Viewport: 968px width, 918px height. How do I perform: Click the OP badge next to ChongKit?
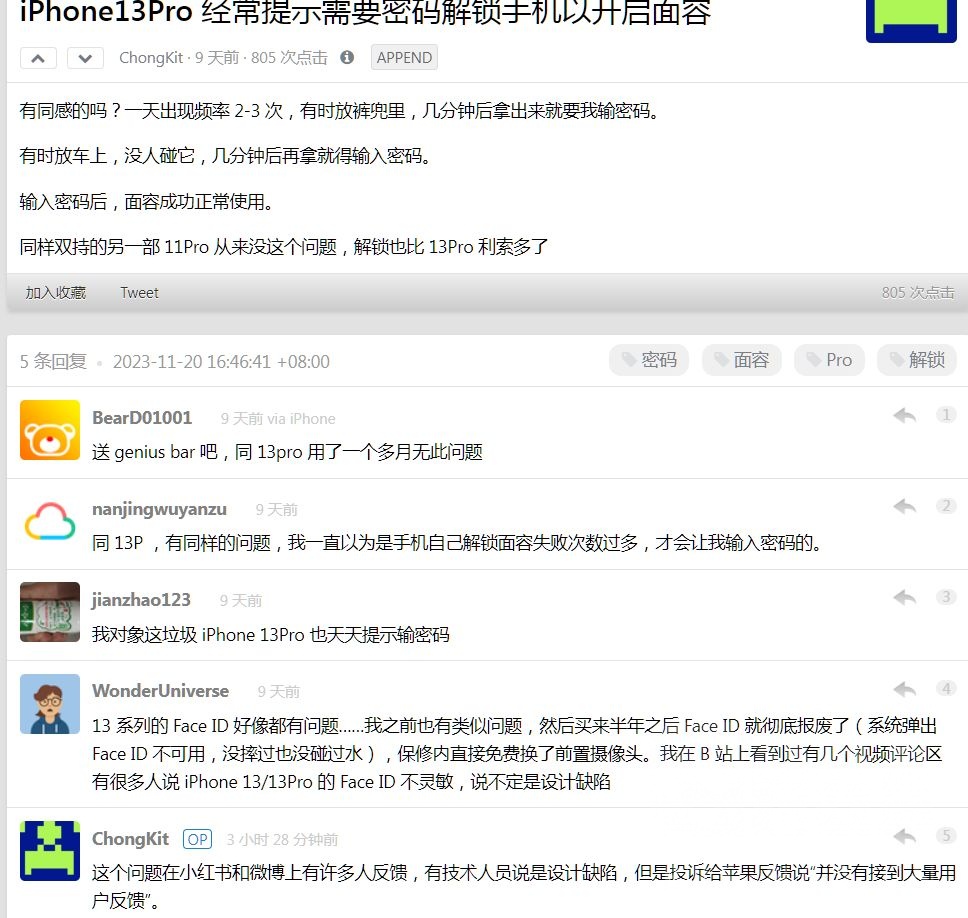tap(197, 839)
